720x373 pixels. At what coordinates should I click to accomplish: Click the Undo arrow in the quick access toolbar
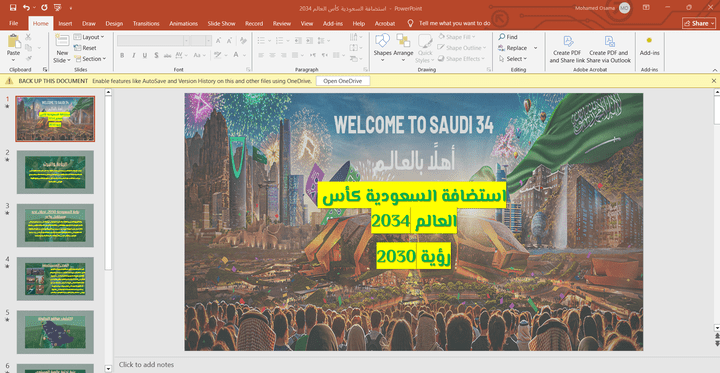click(26, 8)
